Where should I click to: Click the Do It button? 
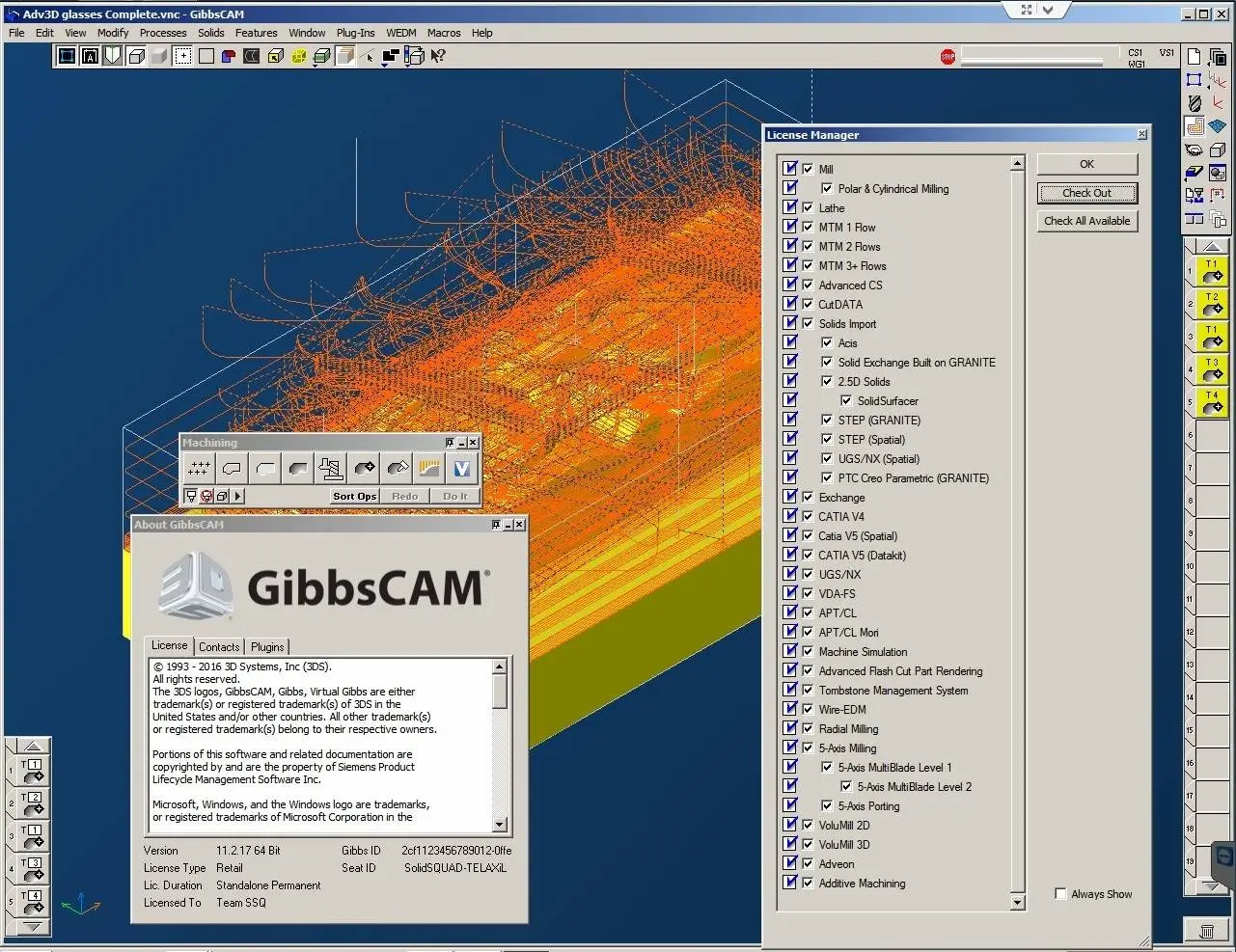(x=455, y=496)
